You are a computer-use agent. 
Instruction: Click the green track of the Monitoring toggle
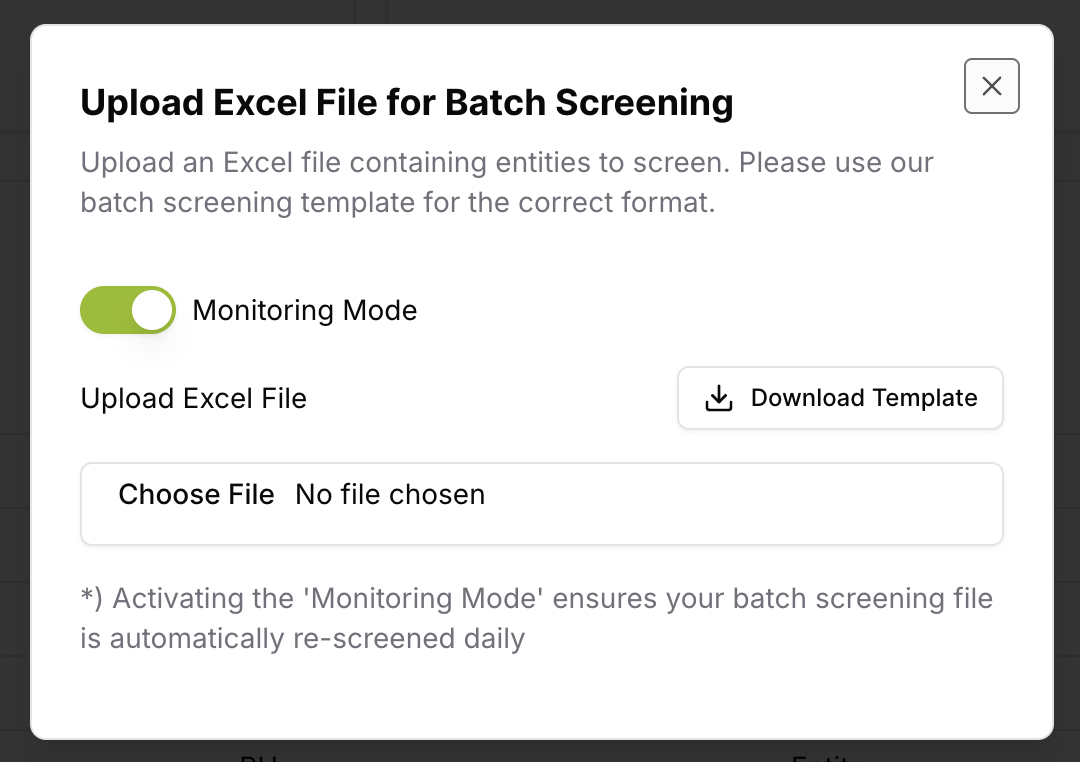105,310
